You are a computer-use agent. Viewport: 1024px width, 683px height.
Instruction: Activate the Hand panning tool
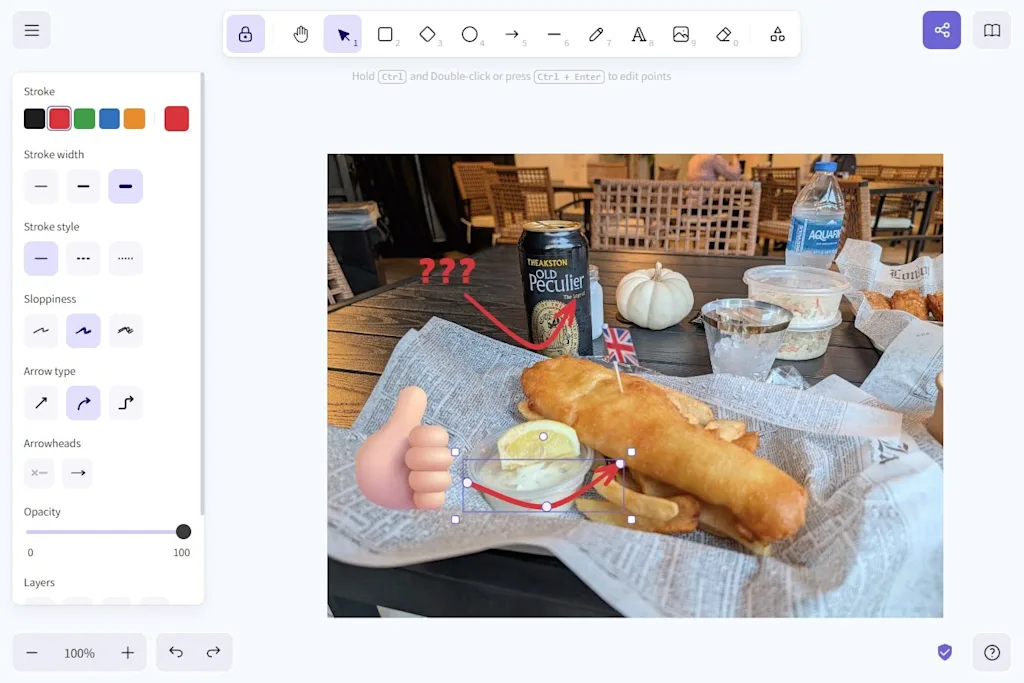(301, 33)
